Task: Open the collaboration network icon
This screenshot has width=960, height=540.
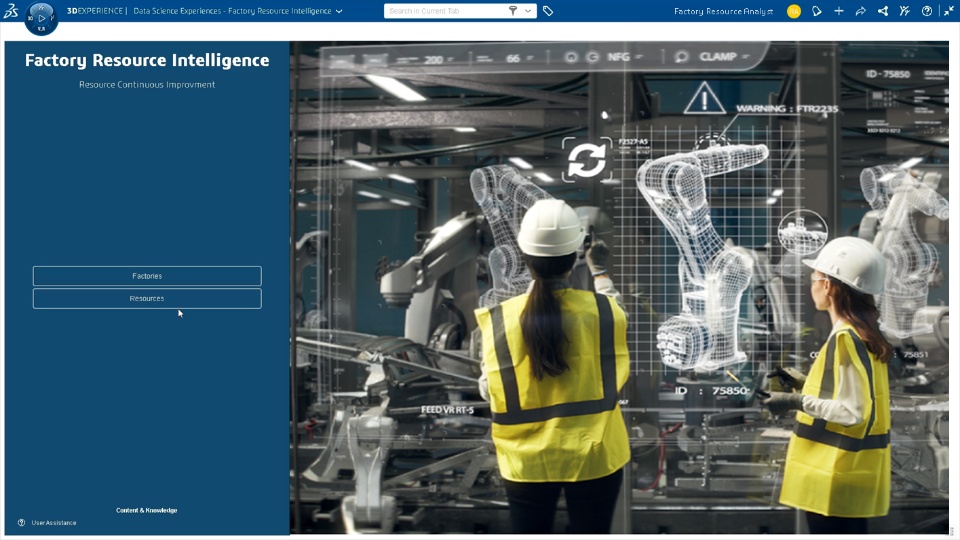Action: tap(883, 11)
